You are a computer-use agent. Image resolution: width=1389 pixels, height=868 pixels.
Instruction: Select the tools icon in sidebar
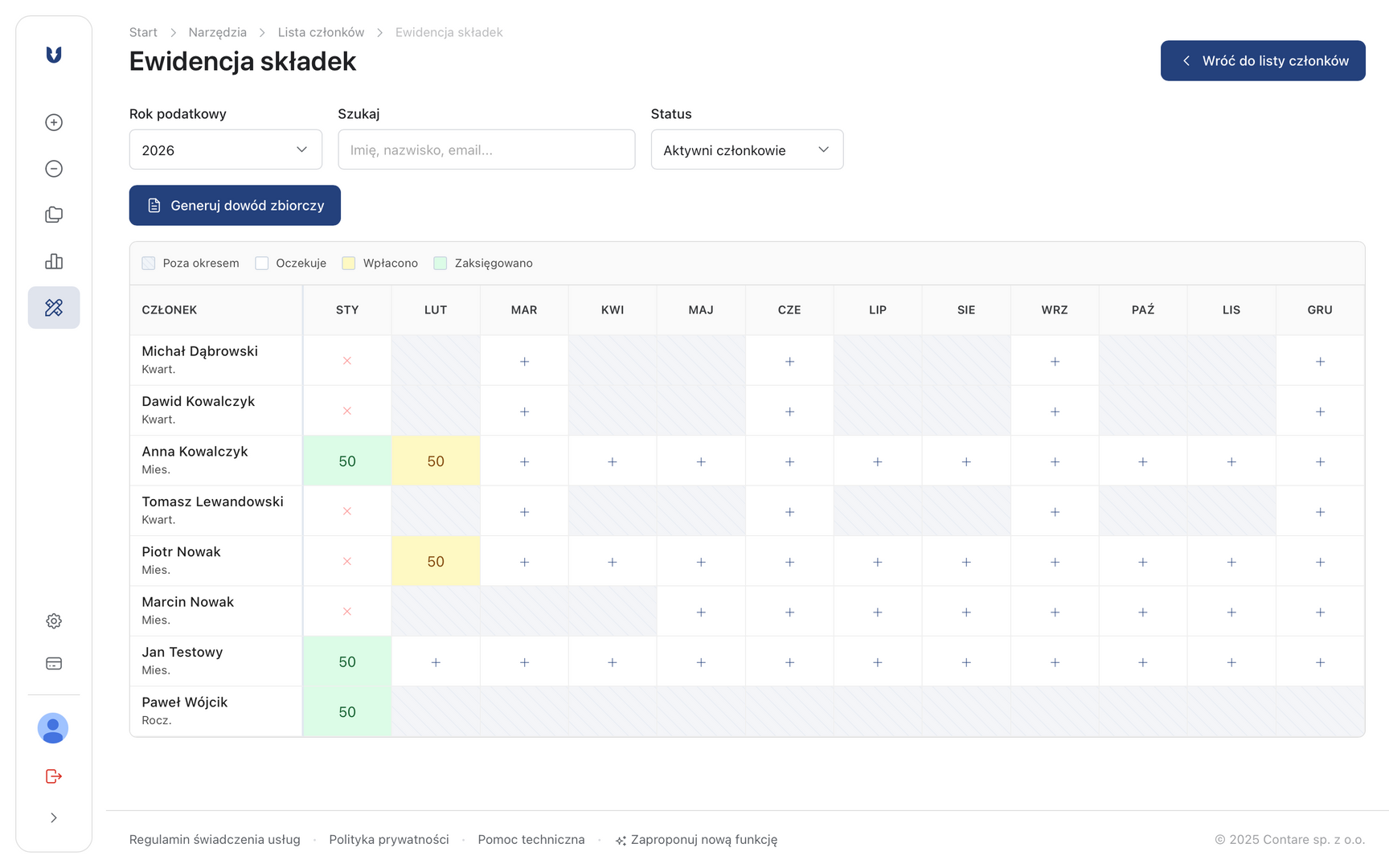[54, 308]
